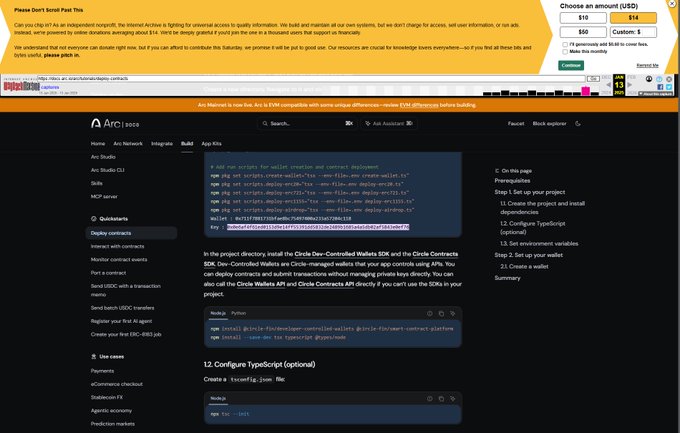Toggle dark mode moon icon
The height and width of the screenshot is (433, 680).
[578, 124]
